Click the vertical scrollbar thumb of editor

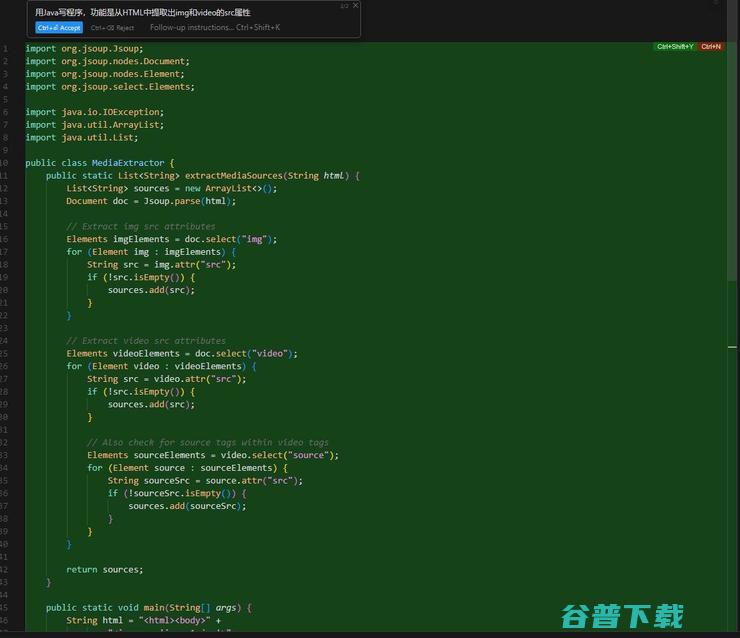pos(732,163)
